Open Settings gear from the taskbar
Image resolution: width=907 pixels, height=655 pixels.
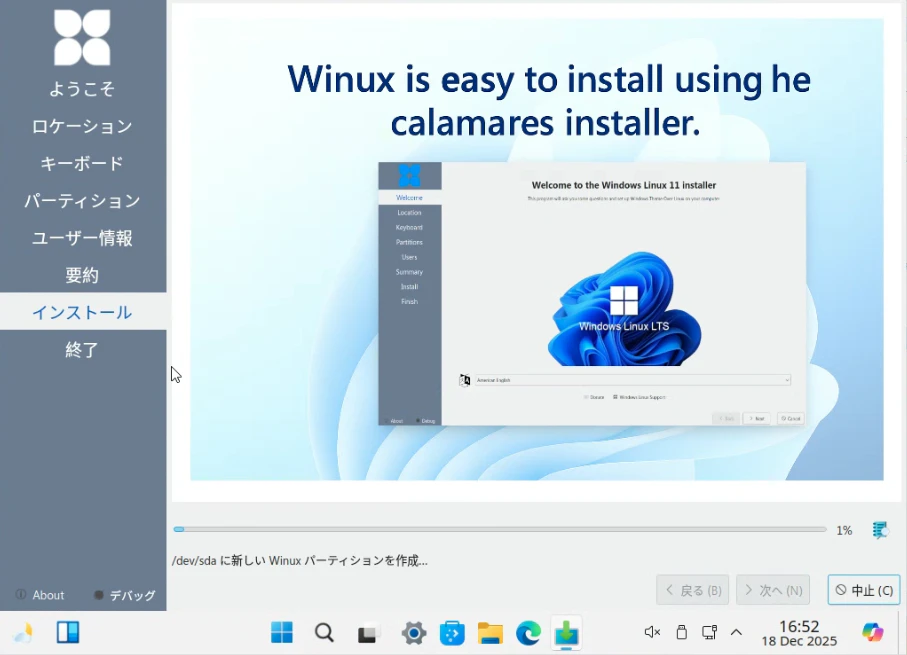(x=414, y=633)
